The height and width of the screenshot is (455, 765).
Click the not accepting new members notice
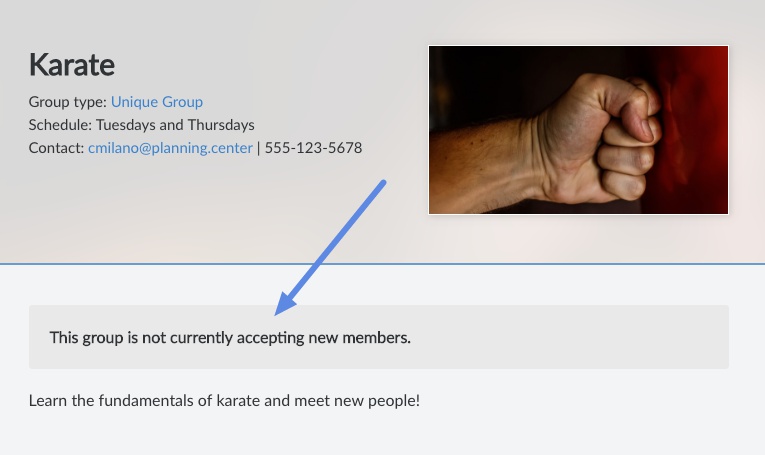coord(379,337)
